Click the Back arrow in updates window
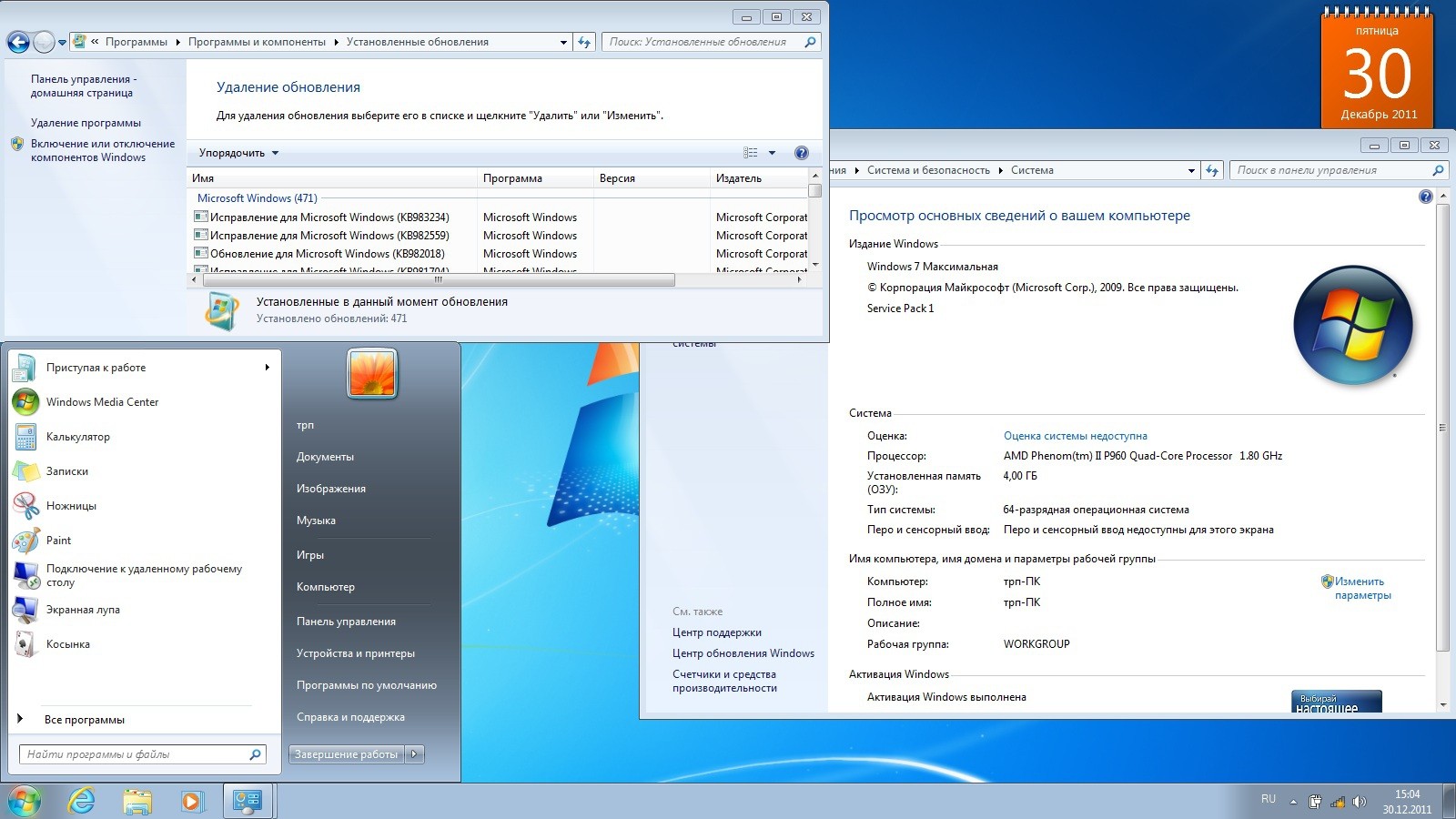Screen dimensions: 1456x819 click(18, 42)
